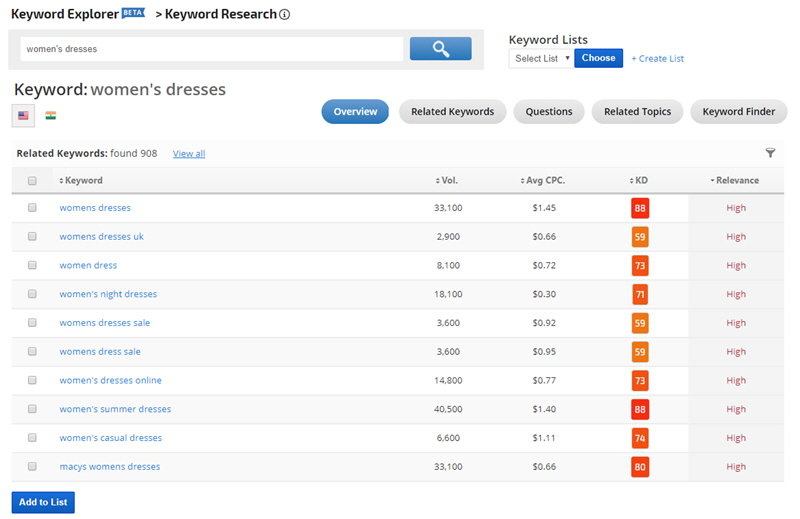Sort by the Relevance column header
Viewport: 800px width, 519px height.
point(735,181)
